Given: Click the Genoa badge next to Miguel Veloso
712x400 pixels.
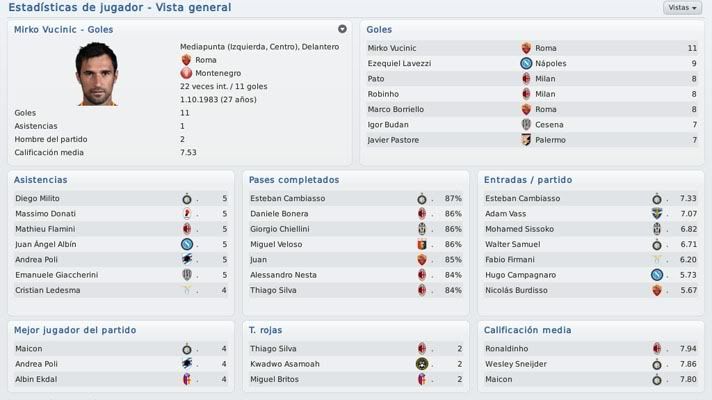Looking at the screenshot, I should 422,245.
